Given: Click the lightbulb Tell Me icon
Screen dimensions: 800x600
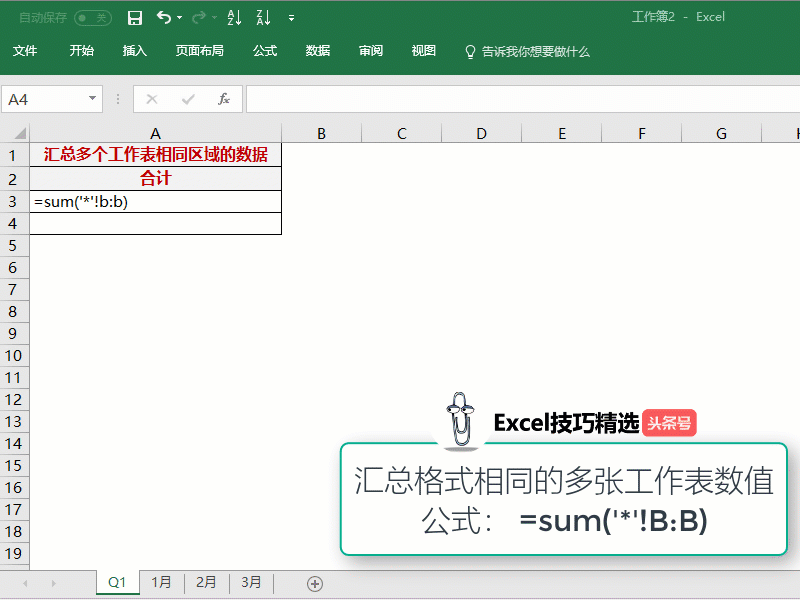Looking at the screenshot, I should 470,52.
